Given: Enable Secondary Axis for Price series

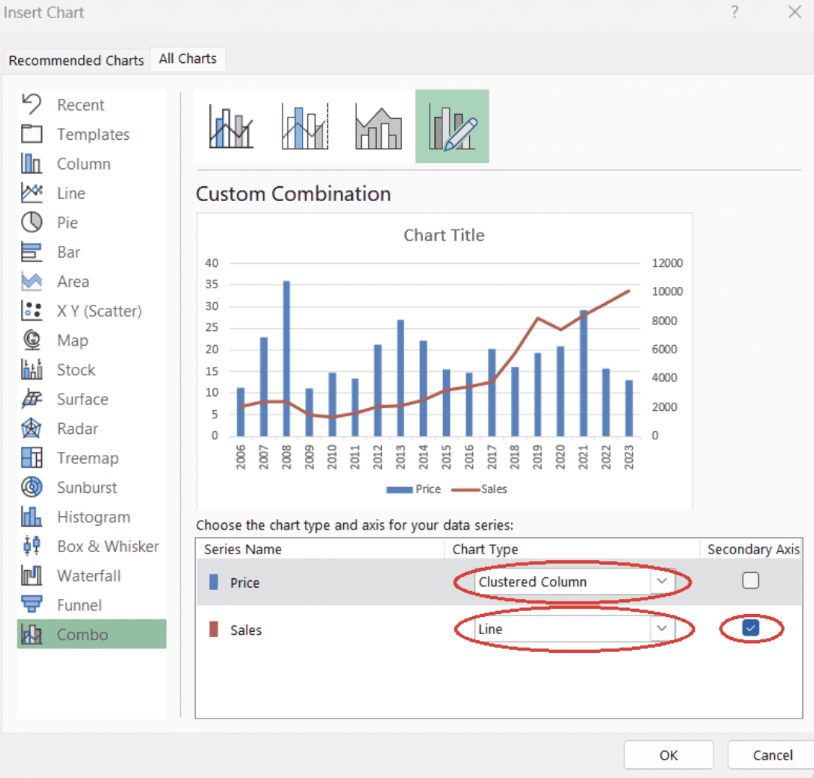Looking at the screenshot, I should (751, 580).
